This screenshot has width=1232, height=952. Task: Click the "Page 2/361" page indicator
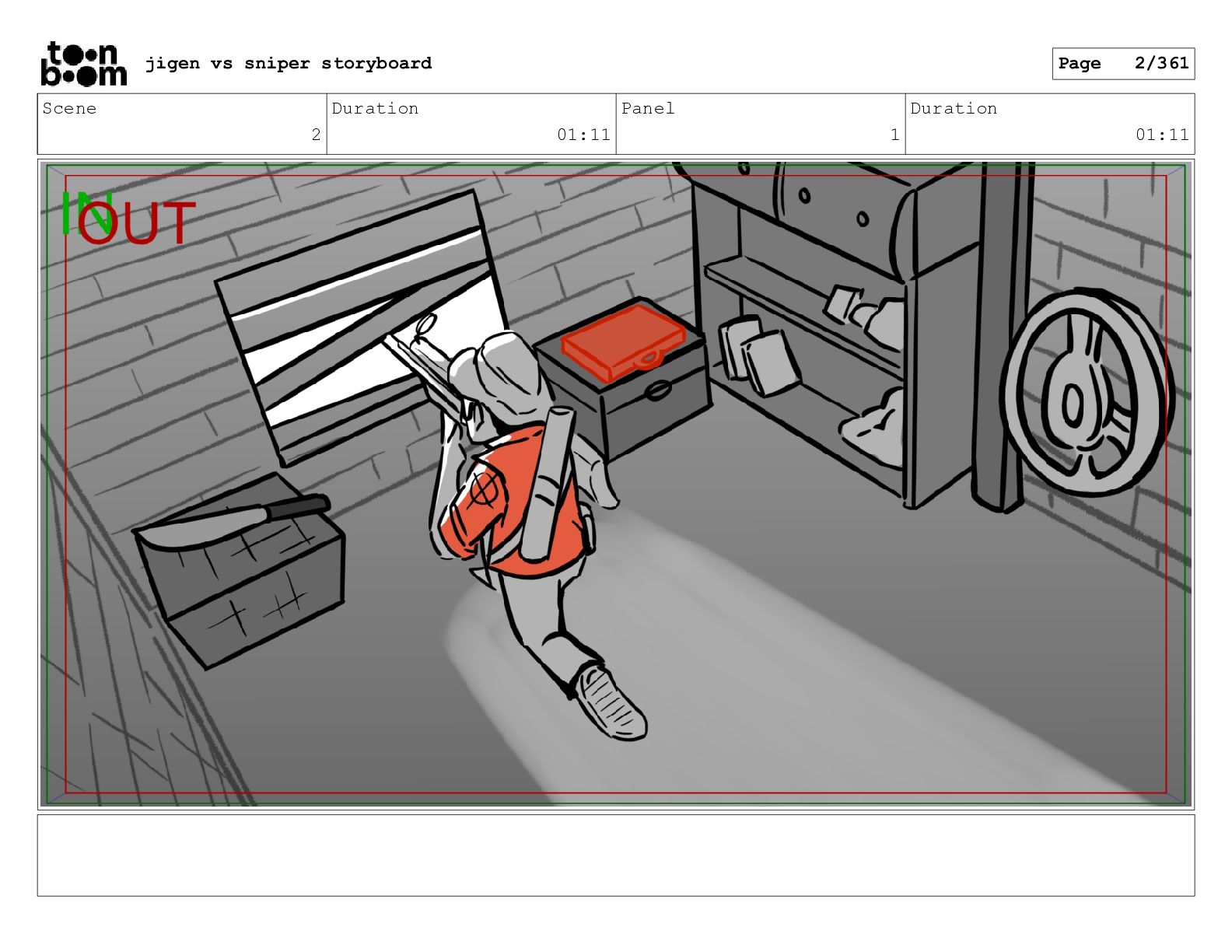(x=1123, y=64)
